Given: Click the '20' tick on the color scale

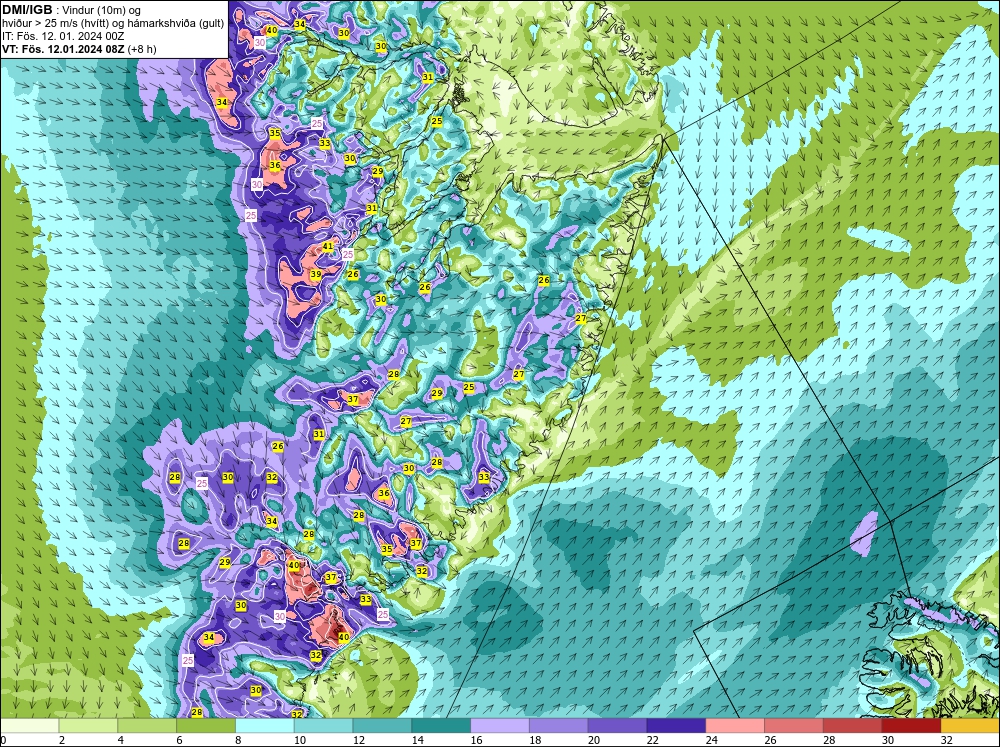Looking at the screenshot, I should (593, 740).
